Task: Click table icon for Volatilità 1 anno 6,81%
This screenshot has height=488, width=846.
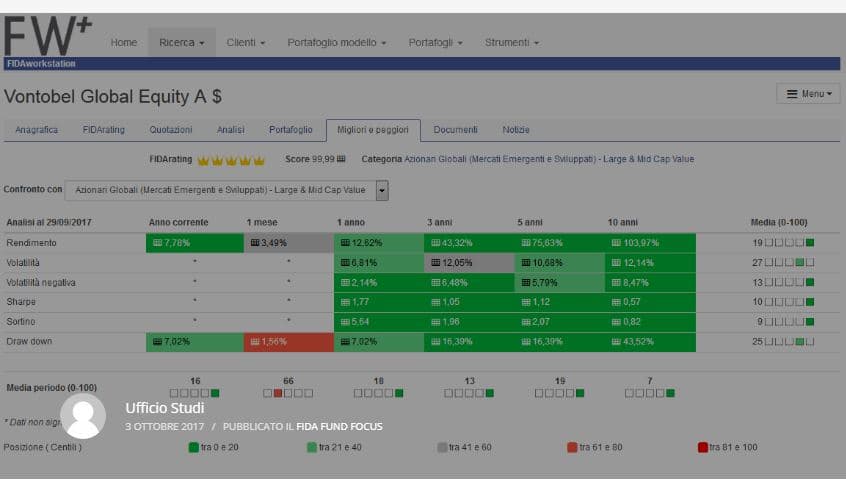Action: click(x=345, y=263)
